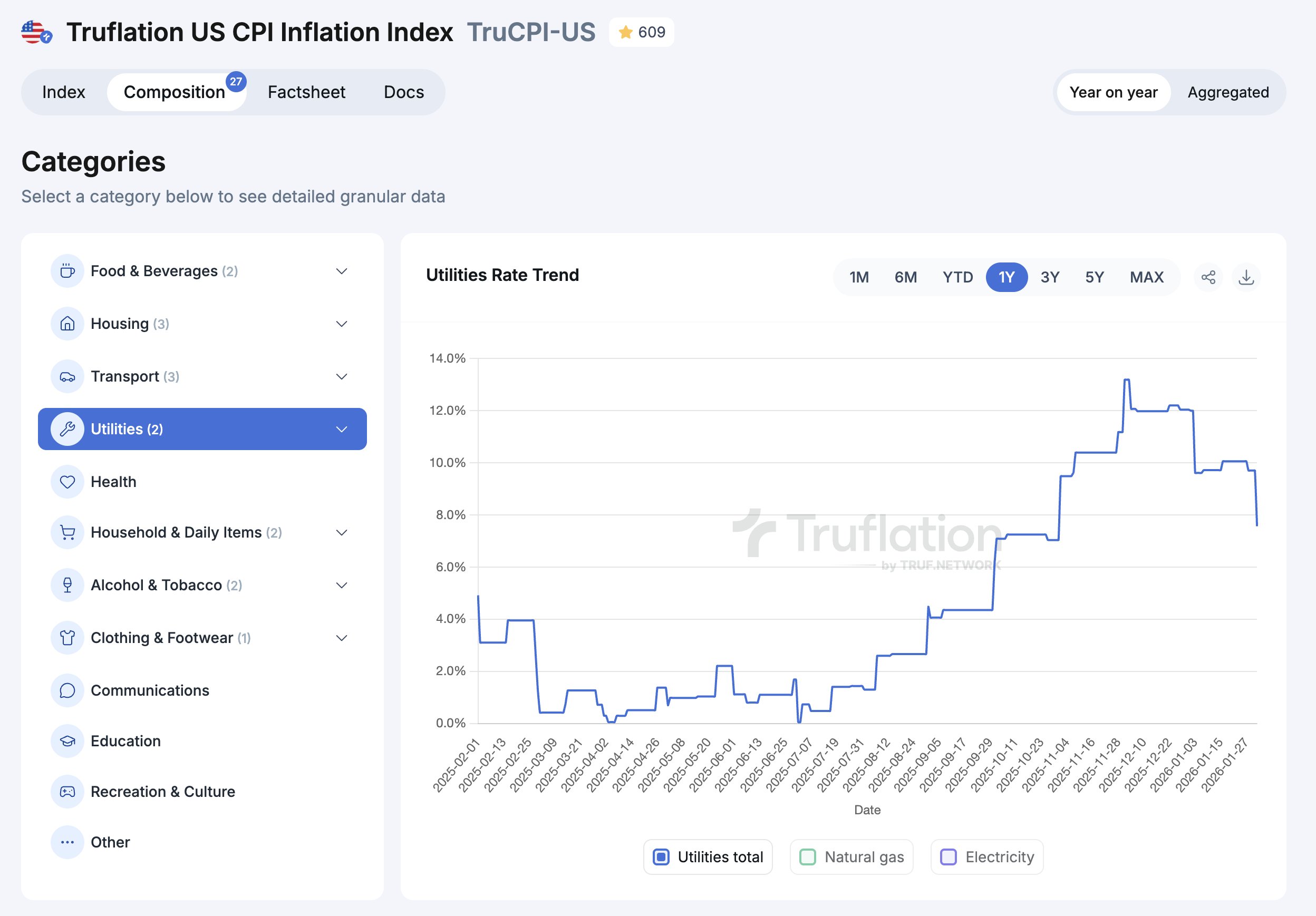
Task: Click the Other ellipsis icon
Action: click(67, 842)
